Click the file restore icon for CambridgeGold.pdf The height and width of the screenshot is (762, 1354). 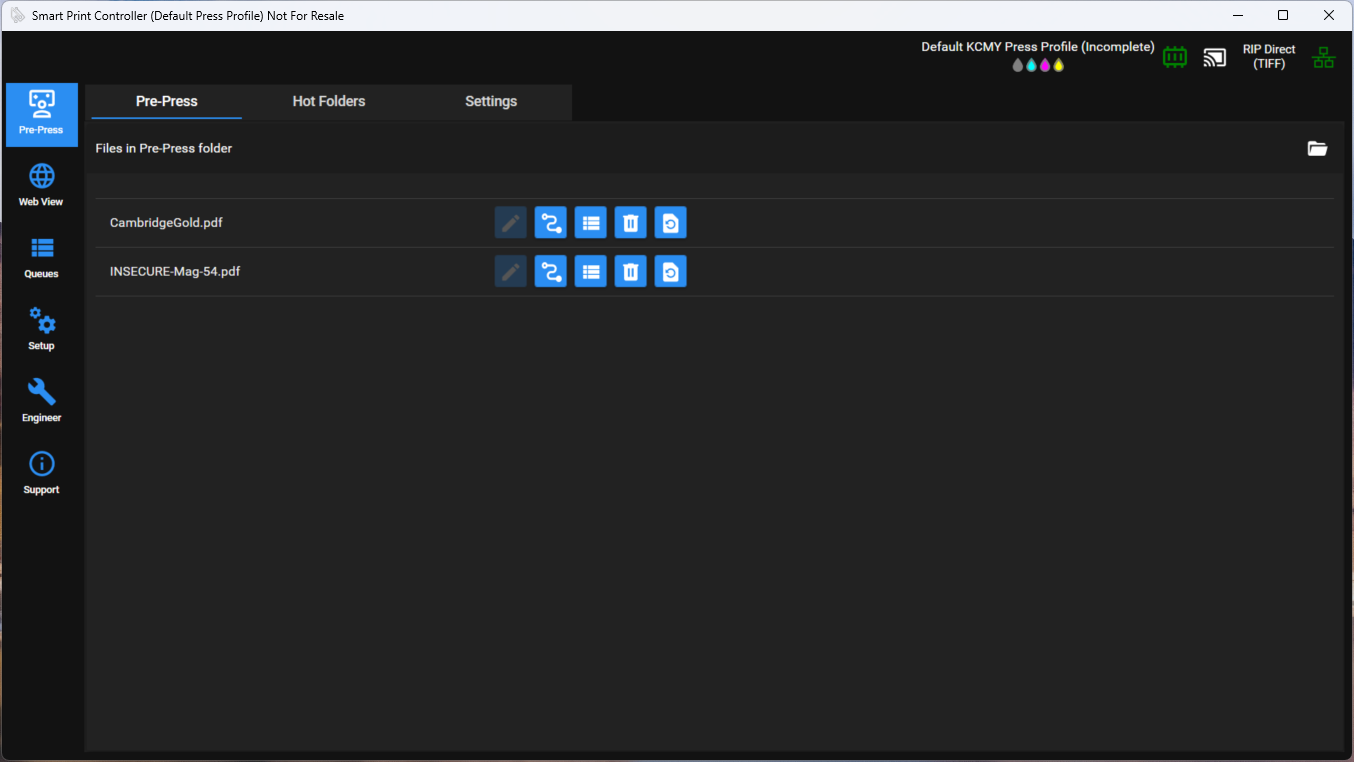tap(671, 222)
